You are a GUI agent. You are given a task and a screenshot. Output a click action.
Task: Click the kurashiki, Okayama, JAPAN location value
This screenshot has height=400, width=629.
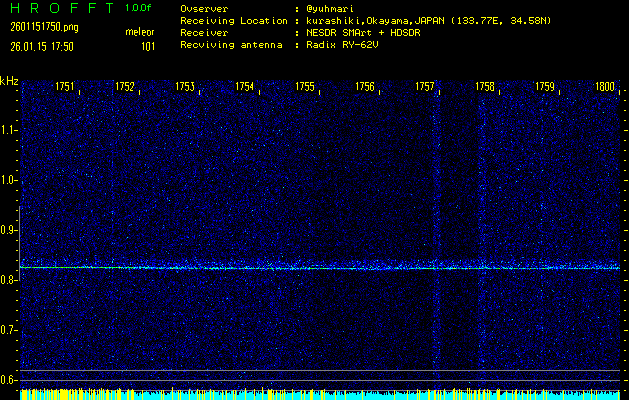pos(428,21)
